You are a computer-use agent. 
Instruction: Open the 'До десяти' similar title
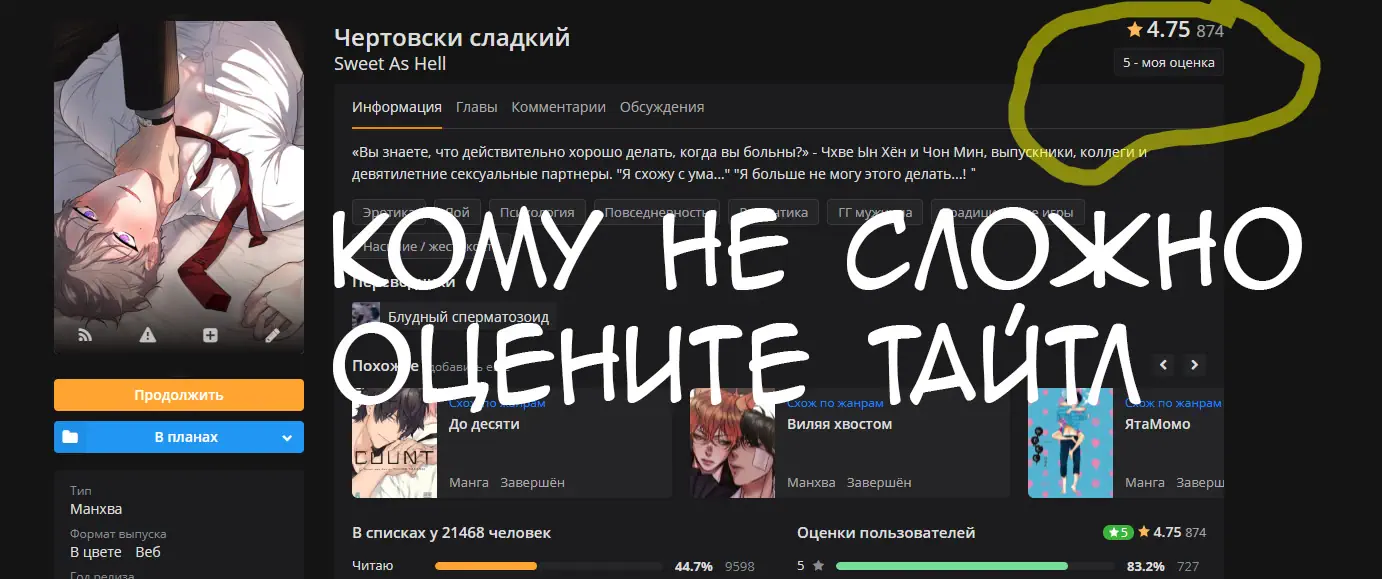485,424
